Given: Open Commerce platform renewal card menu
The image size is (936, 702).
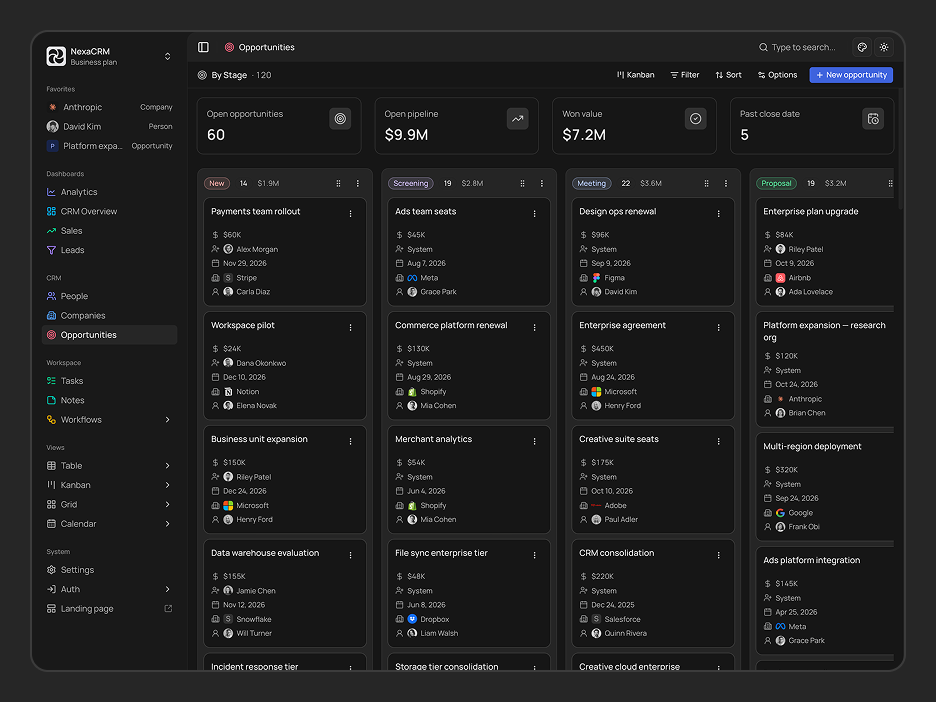Looking at the screenshot, I should click(x=534, y=328).
